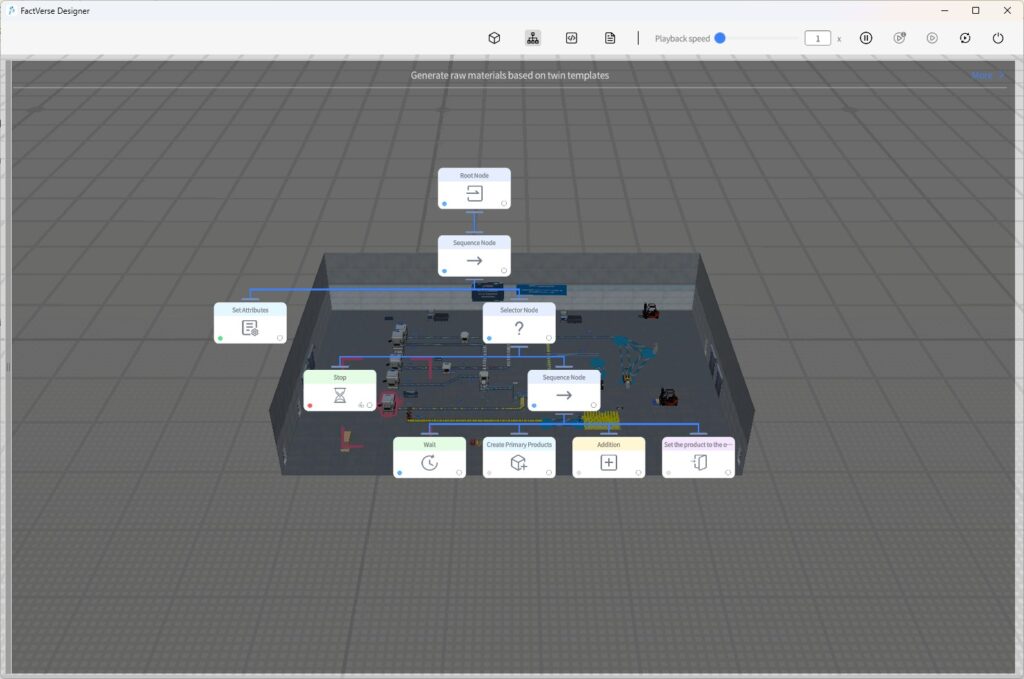Select the Stop node hourglass icon
The width and height of the screenshot is (1024, 679).
[339, 394]
